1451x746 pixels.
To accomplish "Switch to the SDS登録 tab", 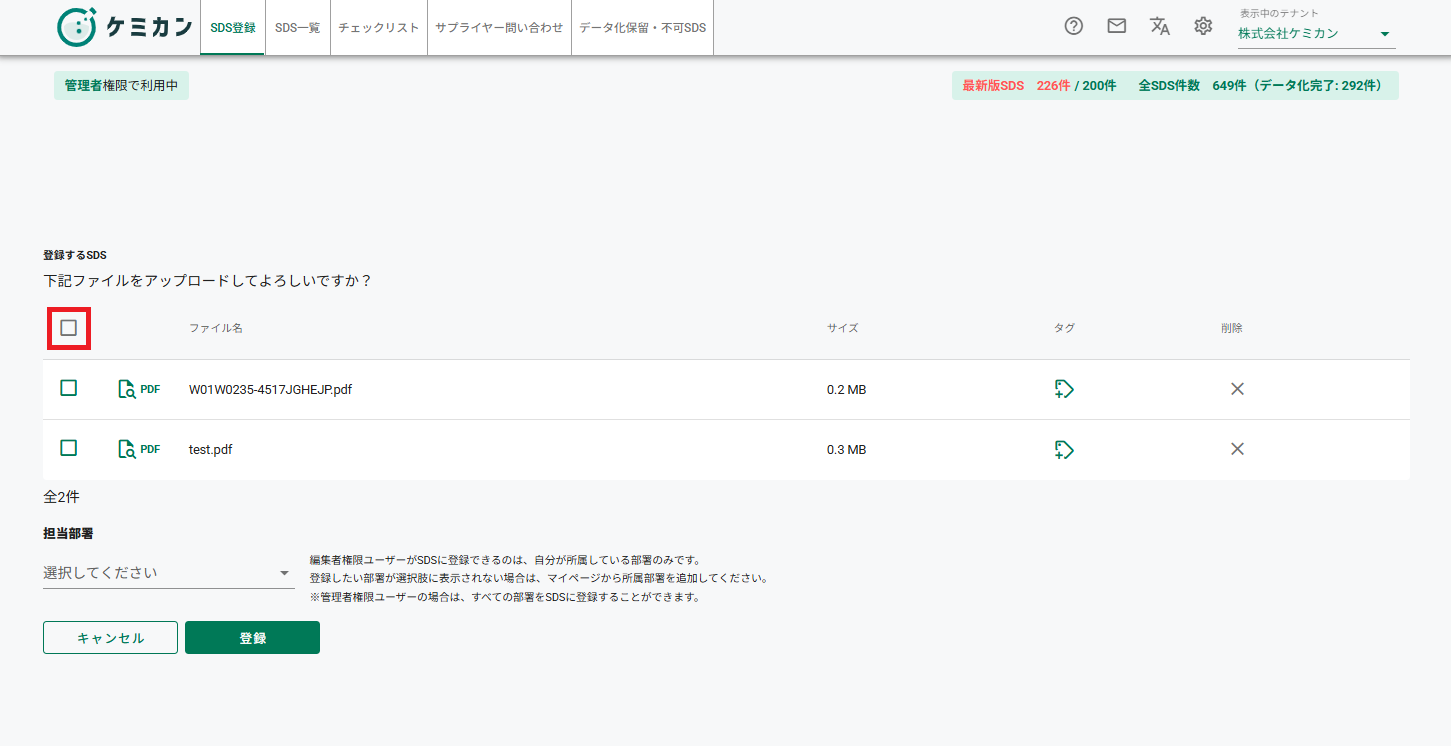I will click(233, 28).
